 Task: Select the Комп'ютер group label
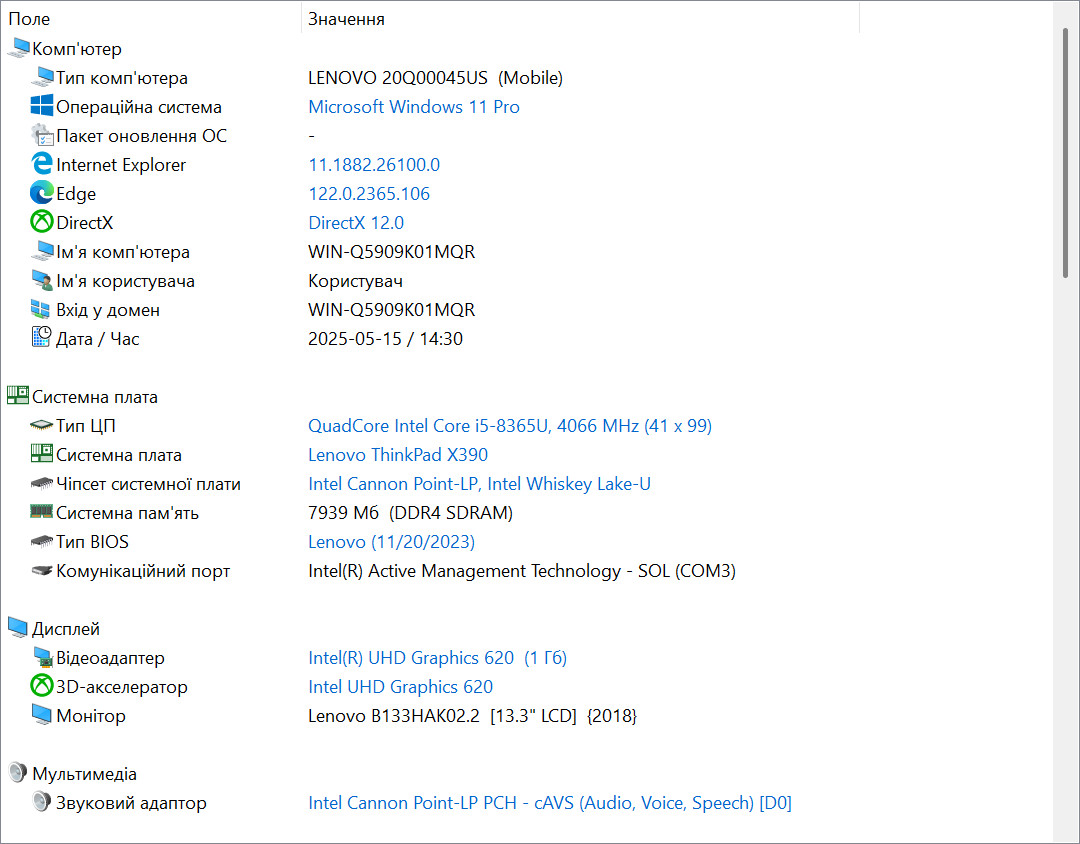click(77, 49)
